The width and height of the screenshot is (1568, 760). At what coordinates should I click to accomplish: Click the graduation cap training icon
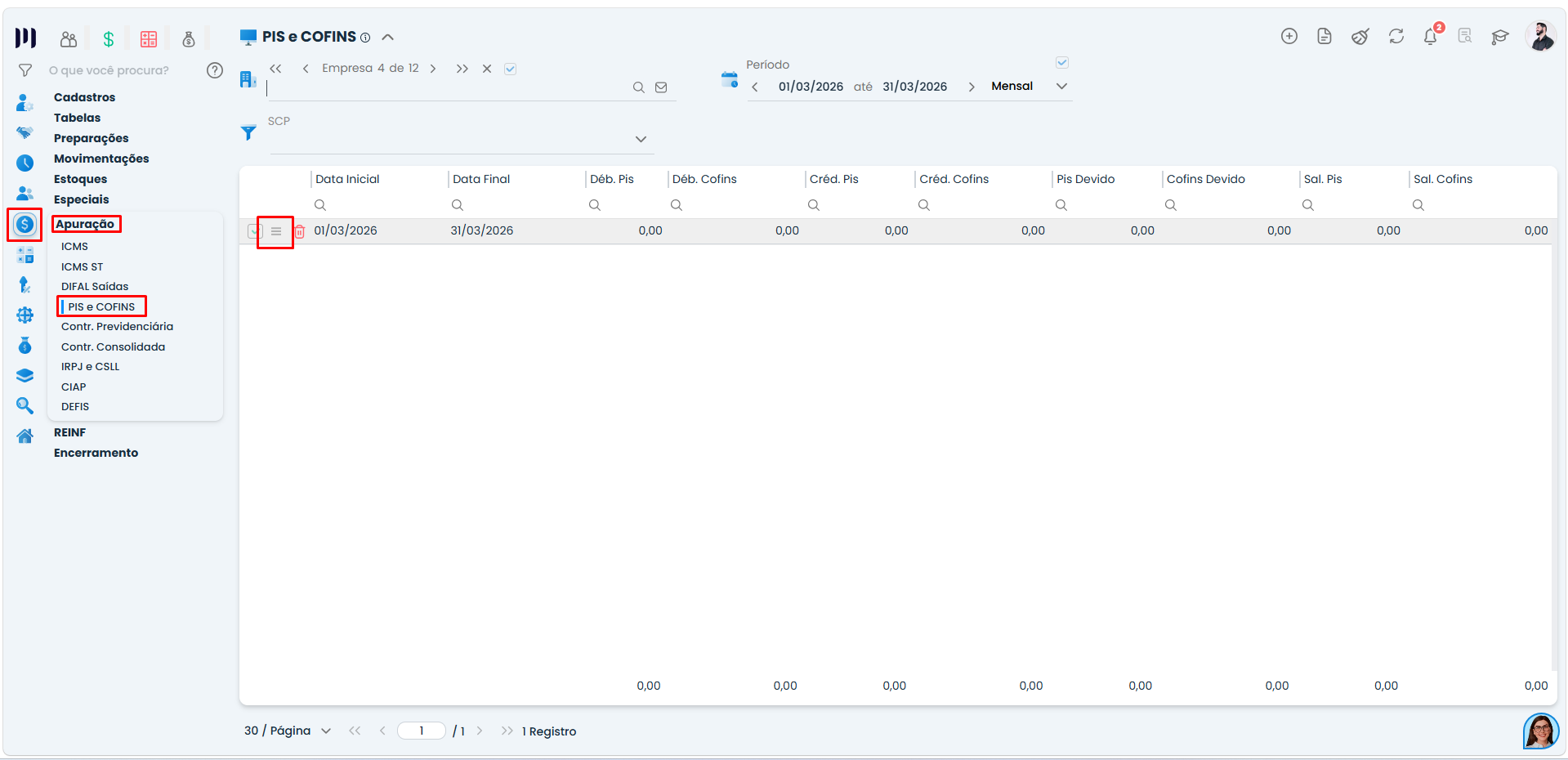(x=1499, y=37)
